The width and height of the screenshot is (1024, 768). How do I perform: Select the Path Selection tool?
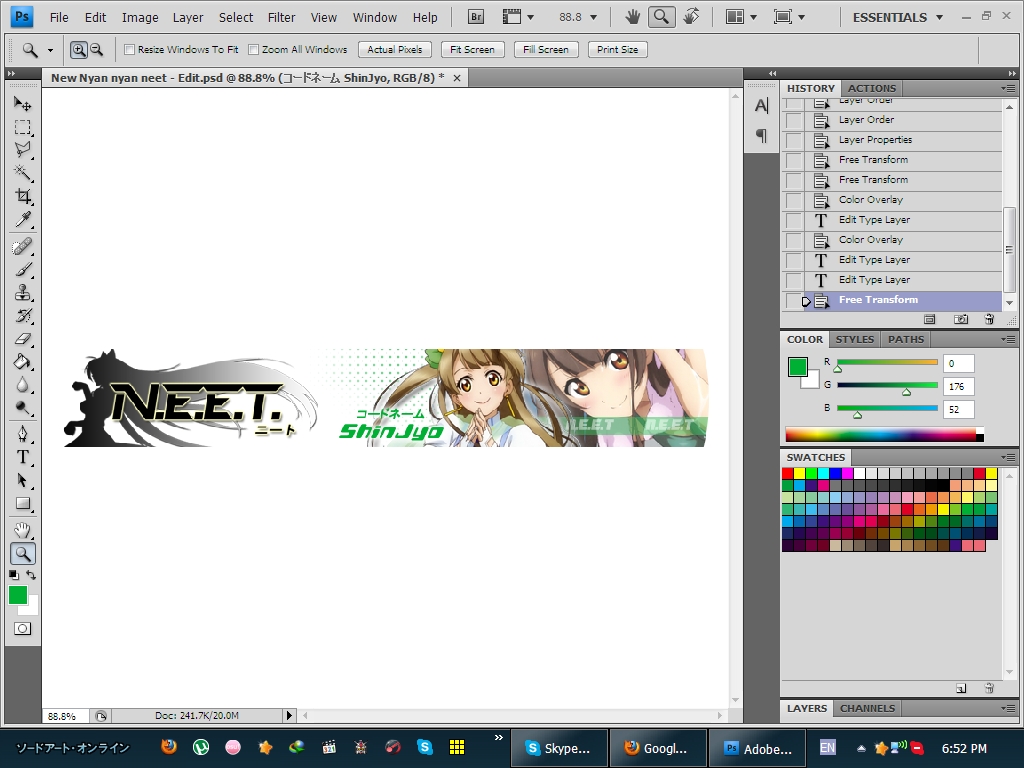[23, 480]
